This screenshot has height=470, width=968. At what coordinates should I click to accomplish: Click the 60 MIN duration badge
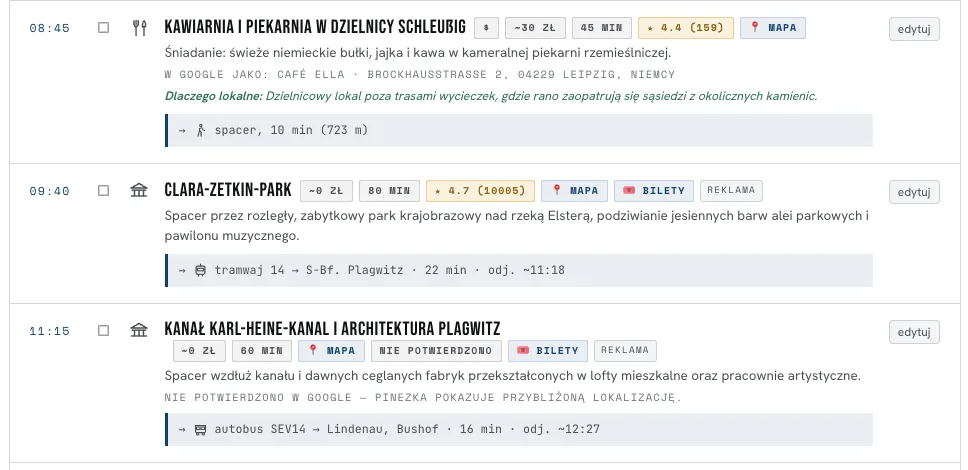262,351
